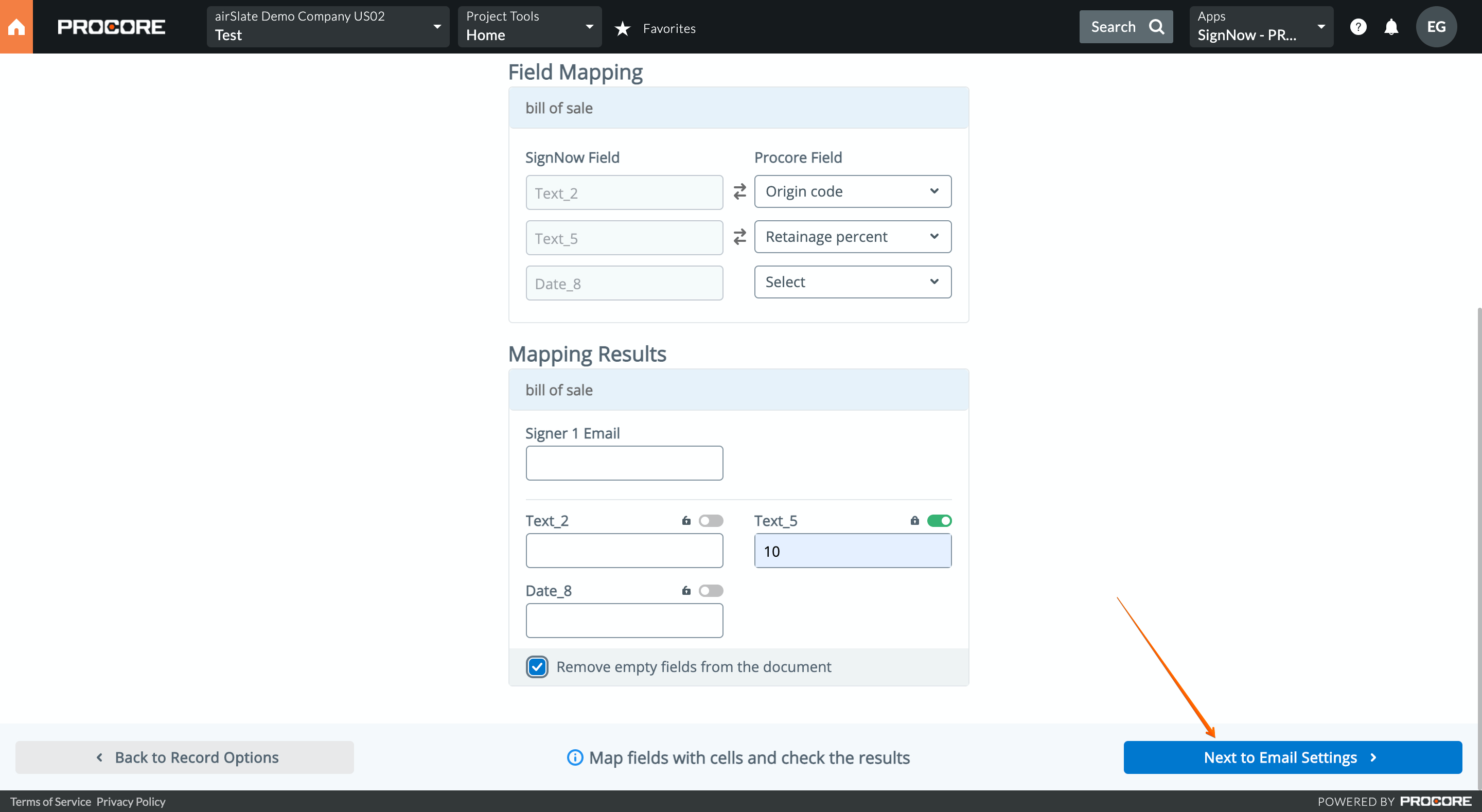The width and height of the screenshot is (1482, 812).
Task: Uncheck Remove empty fields from the document
Action: (537, 666)
